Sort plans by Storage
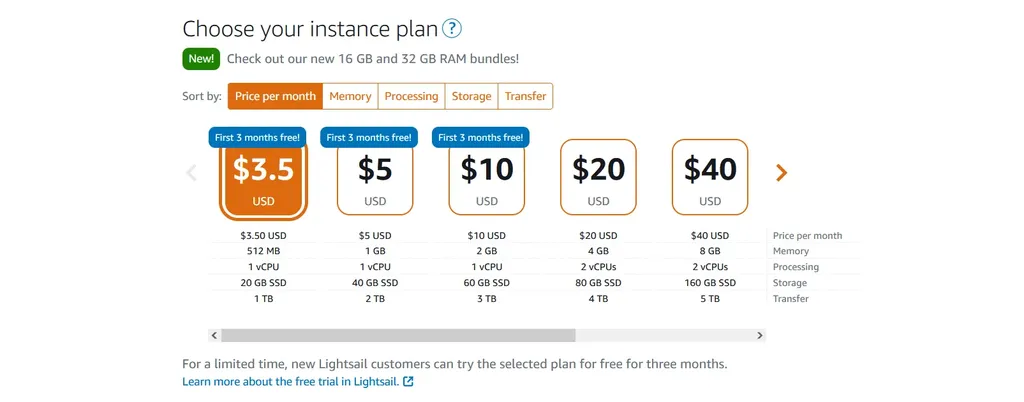The width and height of the screenshot is (1024, 402). [x=472, y=96]
